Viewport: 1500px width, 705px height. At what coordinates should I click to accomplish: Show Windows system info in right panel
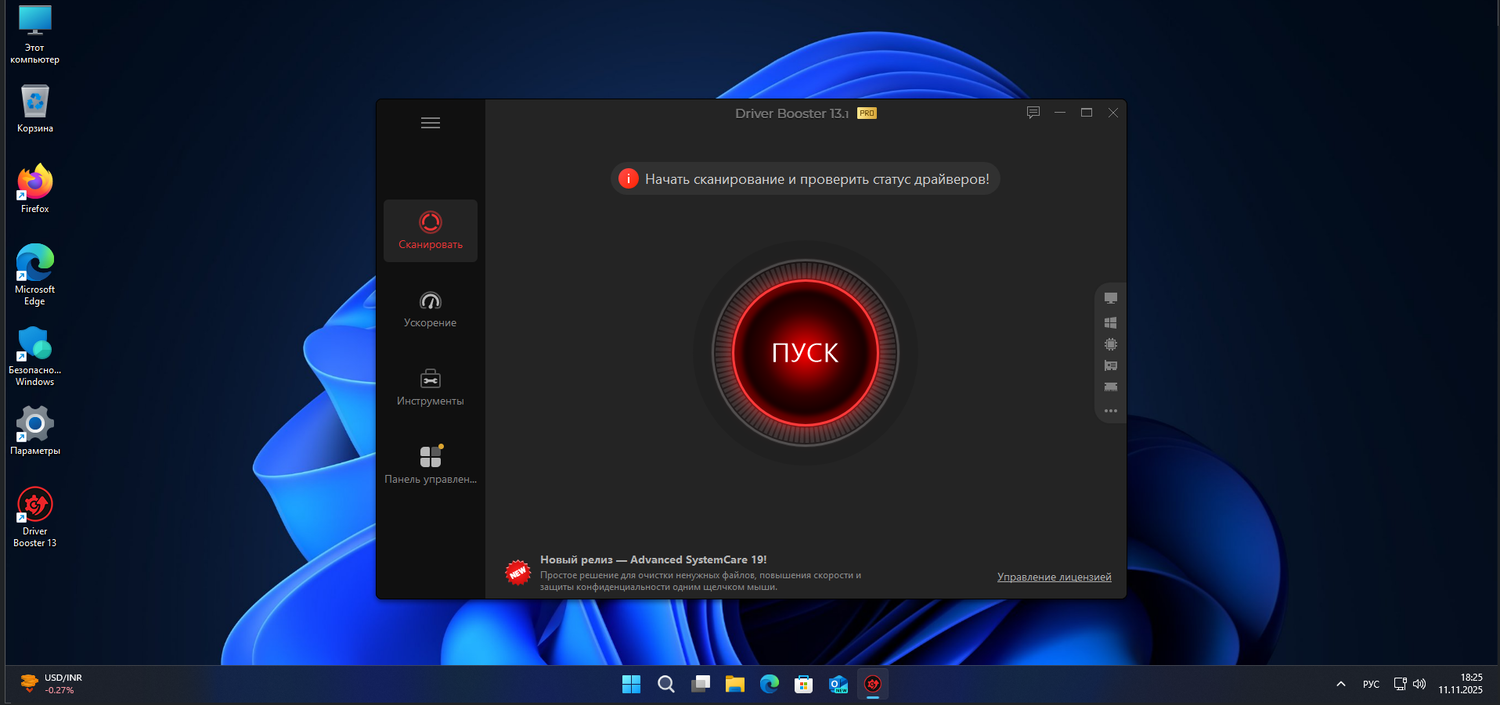pos(1110,323)
